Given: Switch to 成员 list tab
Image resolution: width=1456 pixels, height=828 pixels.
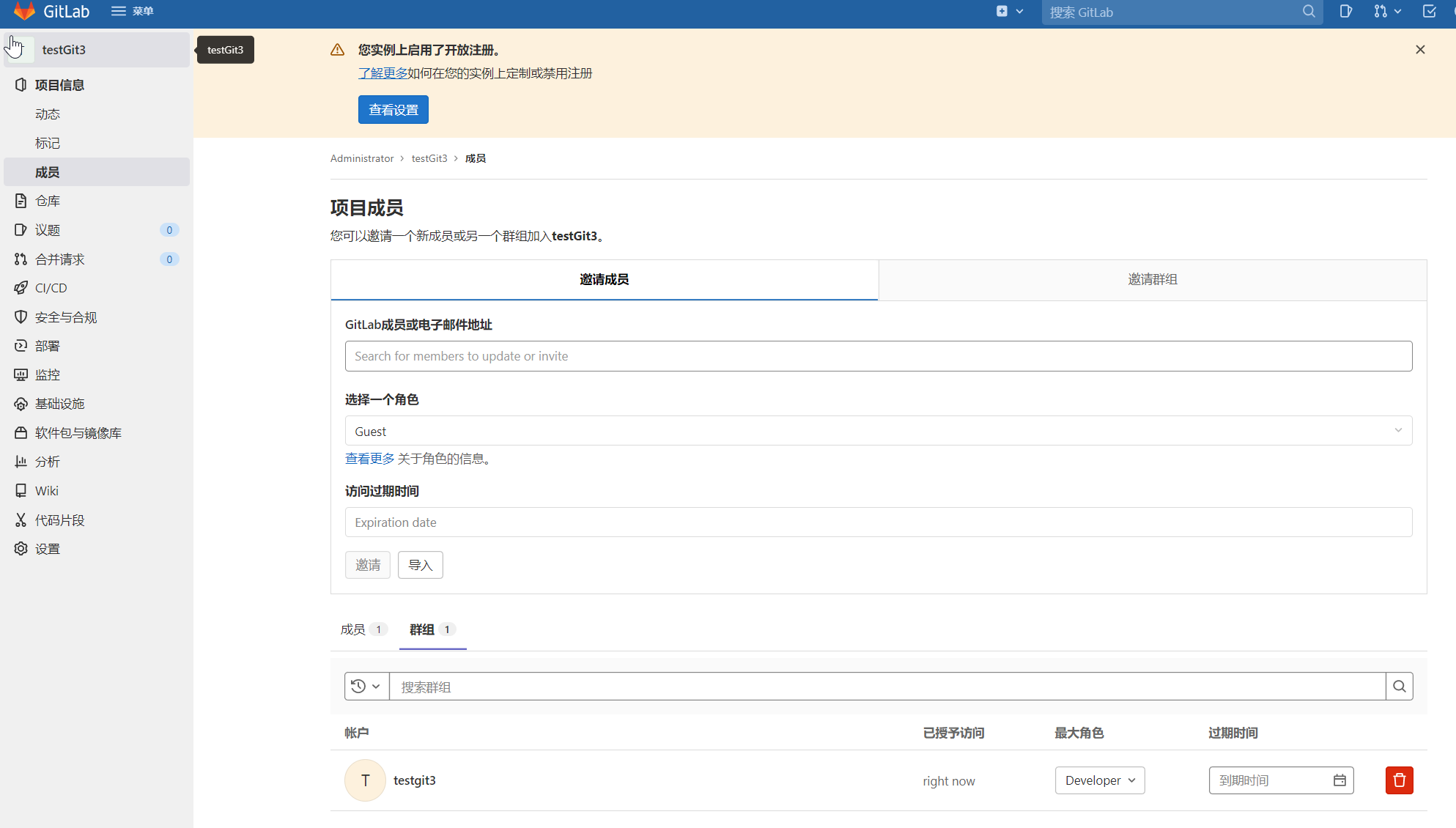Looking at the screenshot, I should click(363, 629).
